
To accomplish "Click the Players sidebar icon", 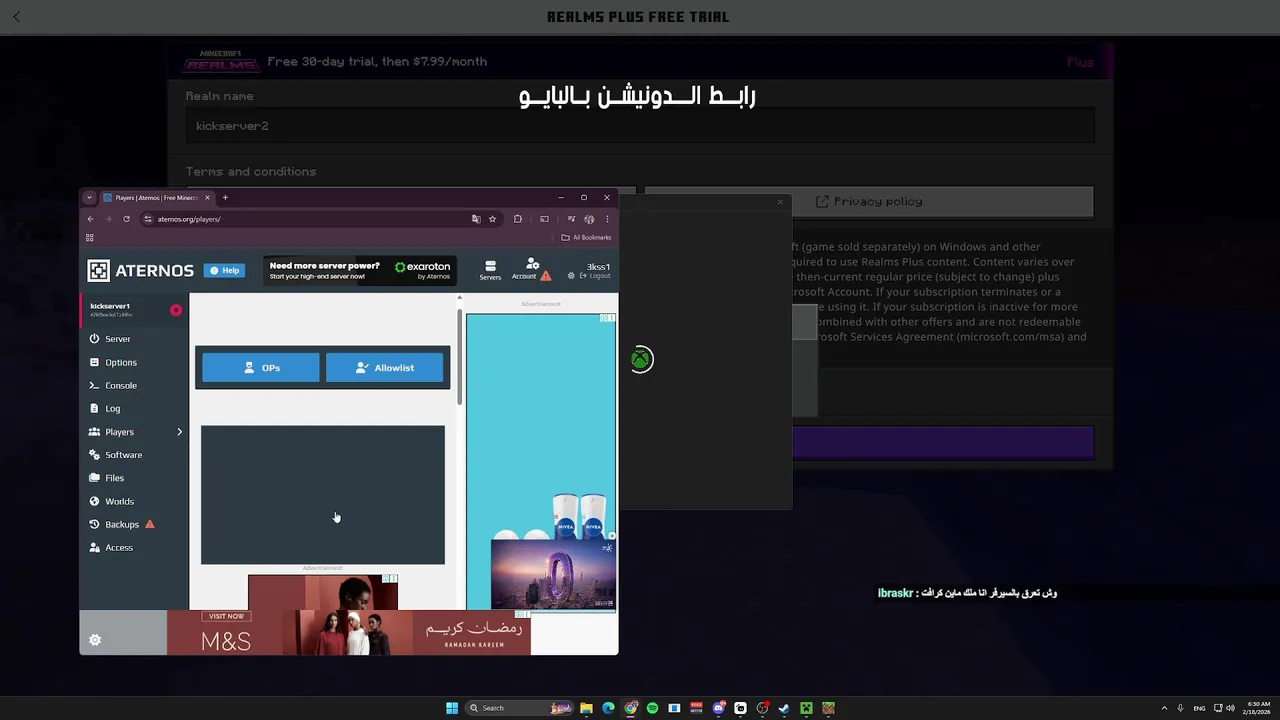I will (95, 432).
